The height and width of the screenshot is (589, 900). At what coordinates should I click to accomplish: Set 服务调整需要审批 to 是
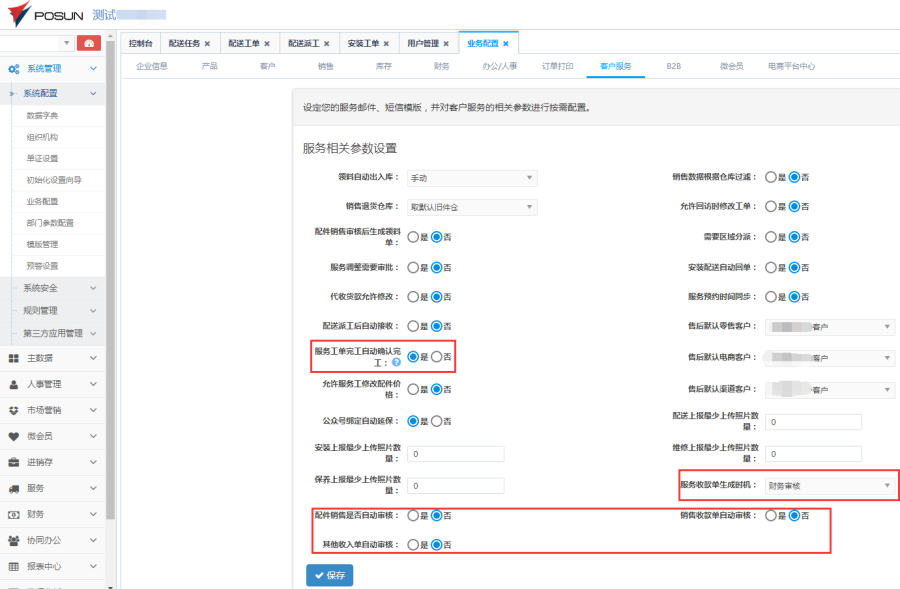click(x=412, y=268)
